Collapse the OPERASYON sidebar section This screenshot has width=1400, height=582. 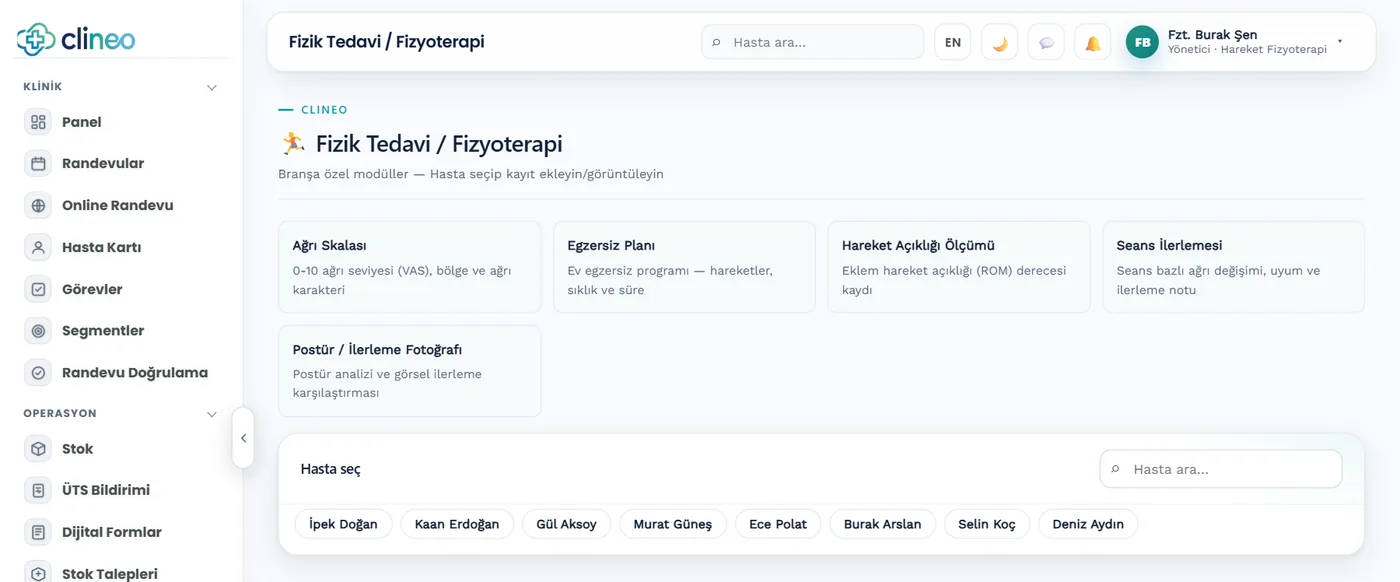[212, 413]
